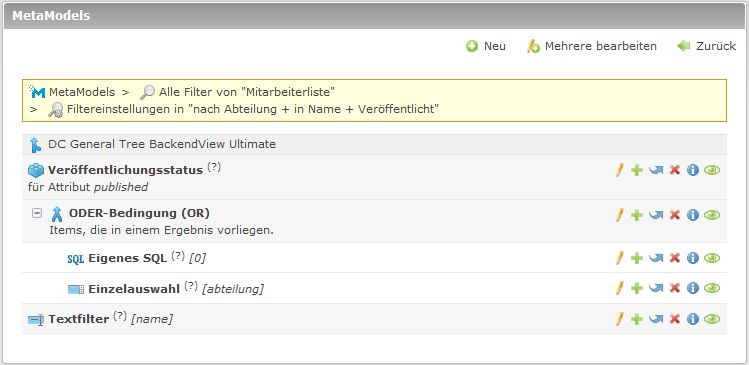Move the Eigenes SQL row with arrow icon
The height and width of the screenshot is (365, 749).
click(656, 258)
